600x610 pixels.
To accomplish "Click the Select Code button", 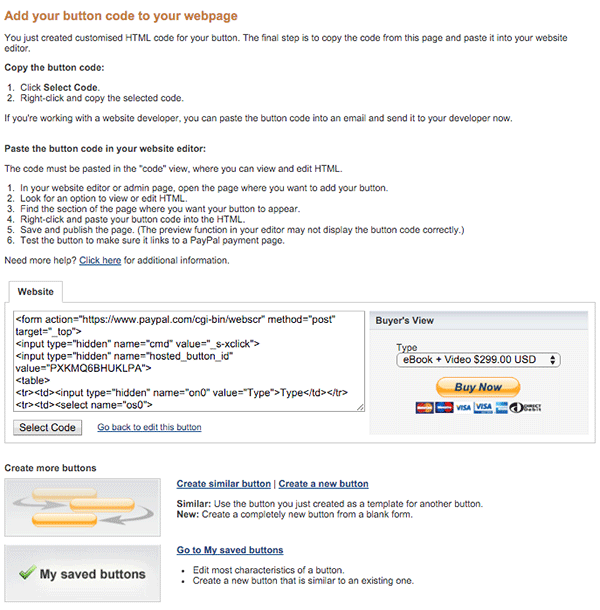I will coord(47,428).
